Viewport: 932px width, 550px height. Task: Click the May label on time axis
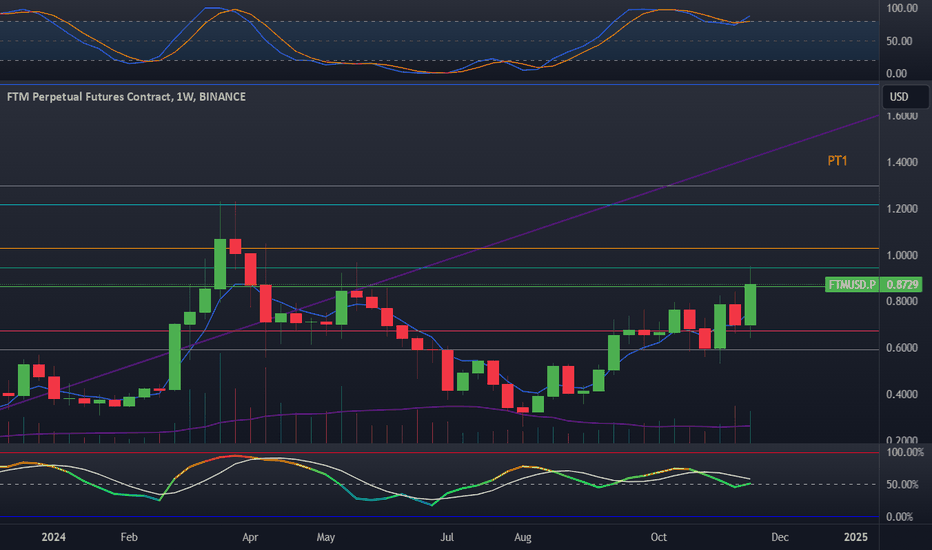click(x=326, y=537)
